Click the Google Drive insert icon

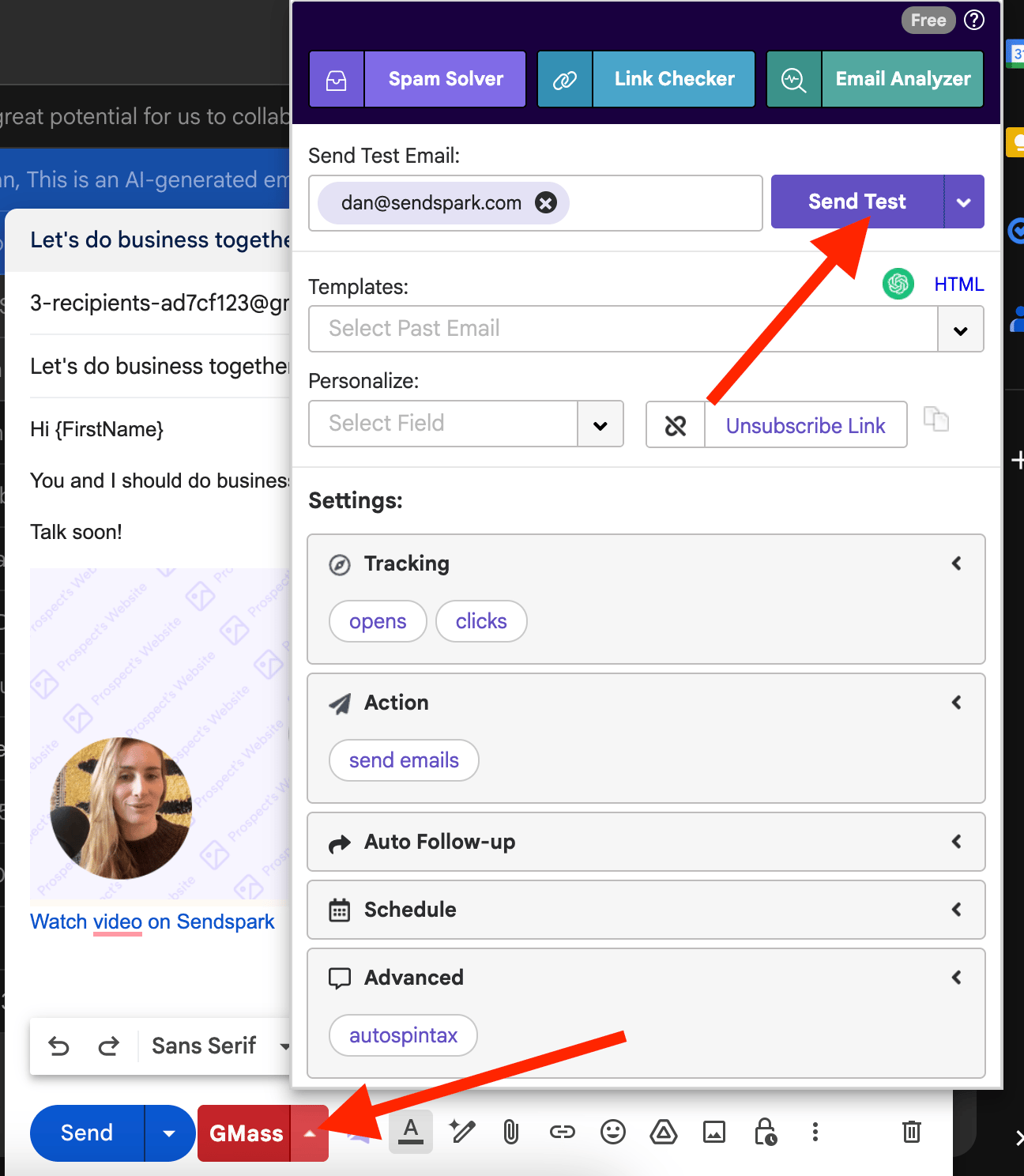click(x=664, y=1133)
